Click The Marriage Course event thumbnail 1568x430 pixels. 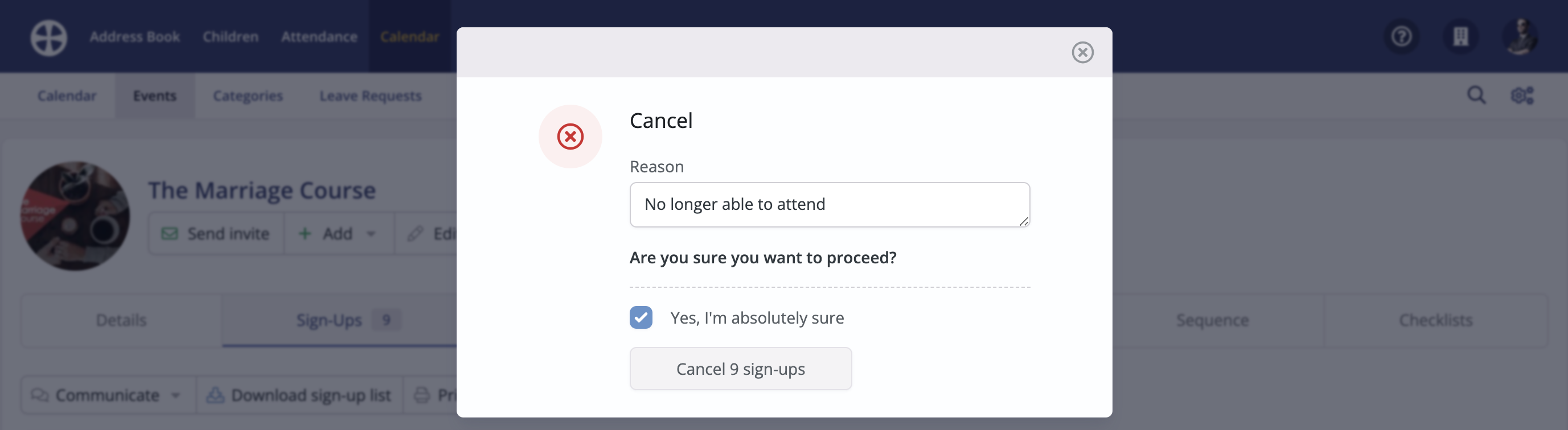click(x=76, y=216)
